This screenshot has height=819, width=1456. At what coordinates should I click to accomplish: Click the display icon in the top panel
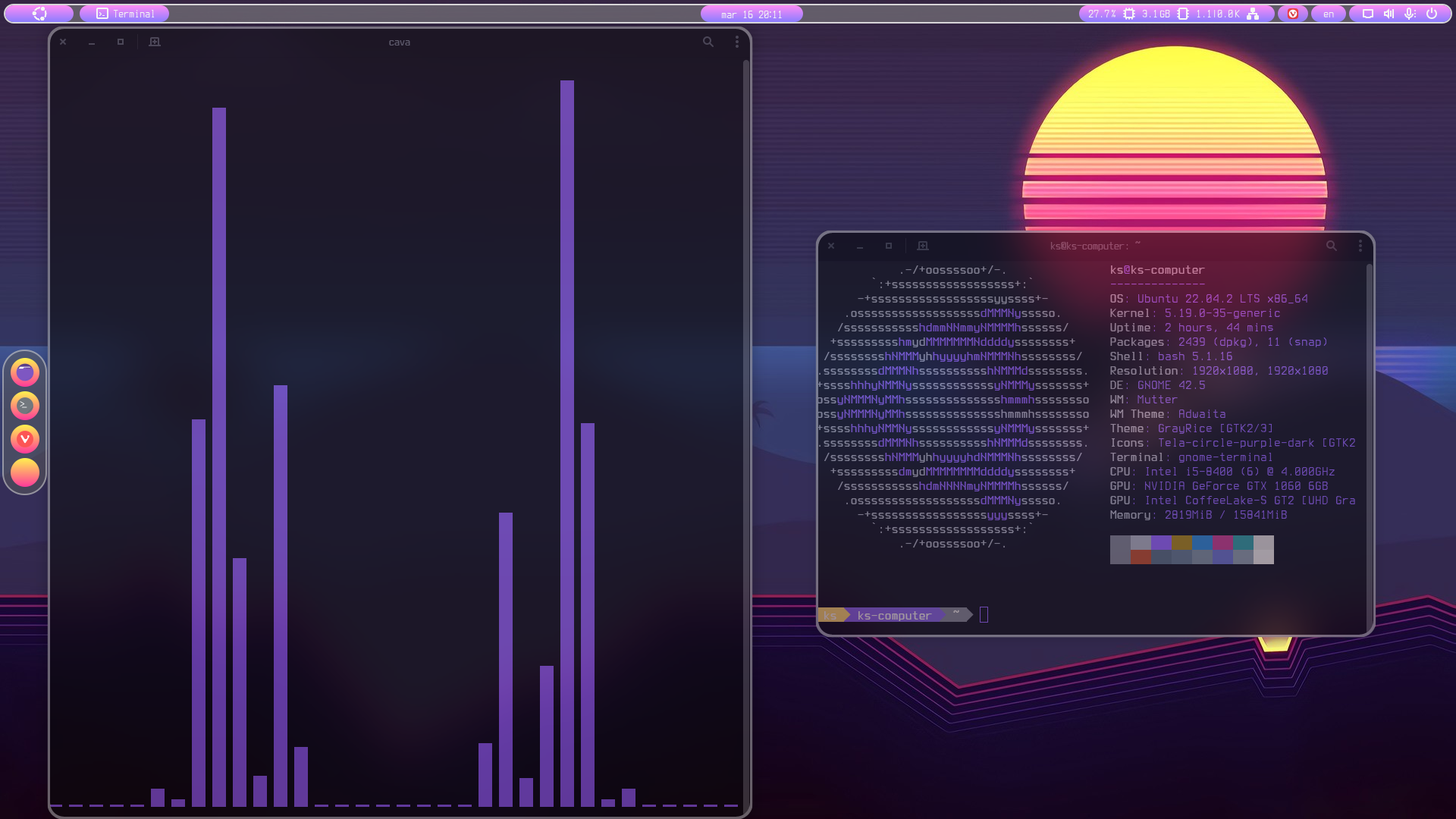(x=1367, y=13)
